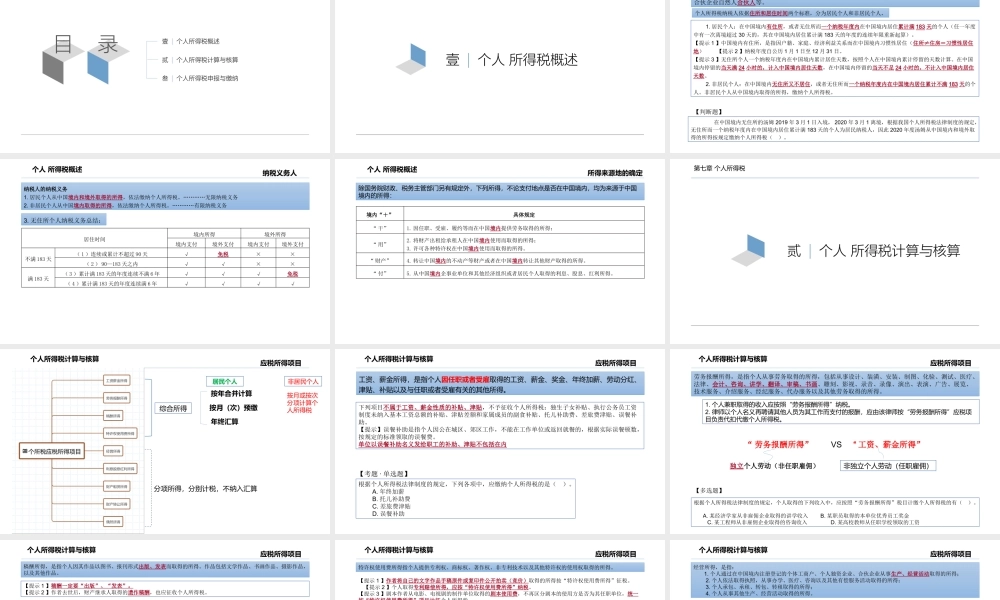Click the 综合所得 box in diagram

coord(173,408)
